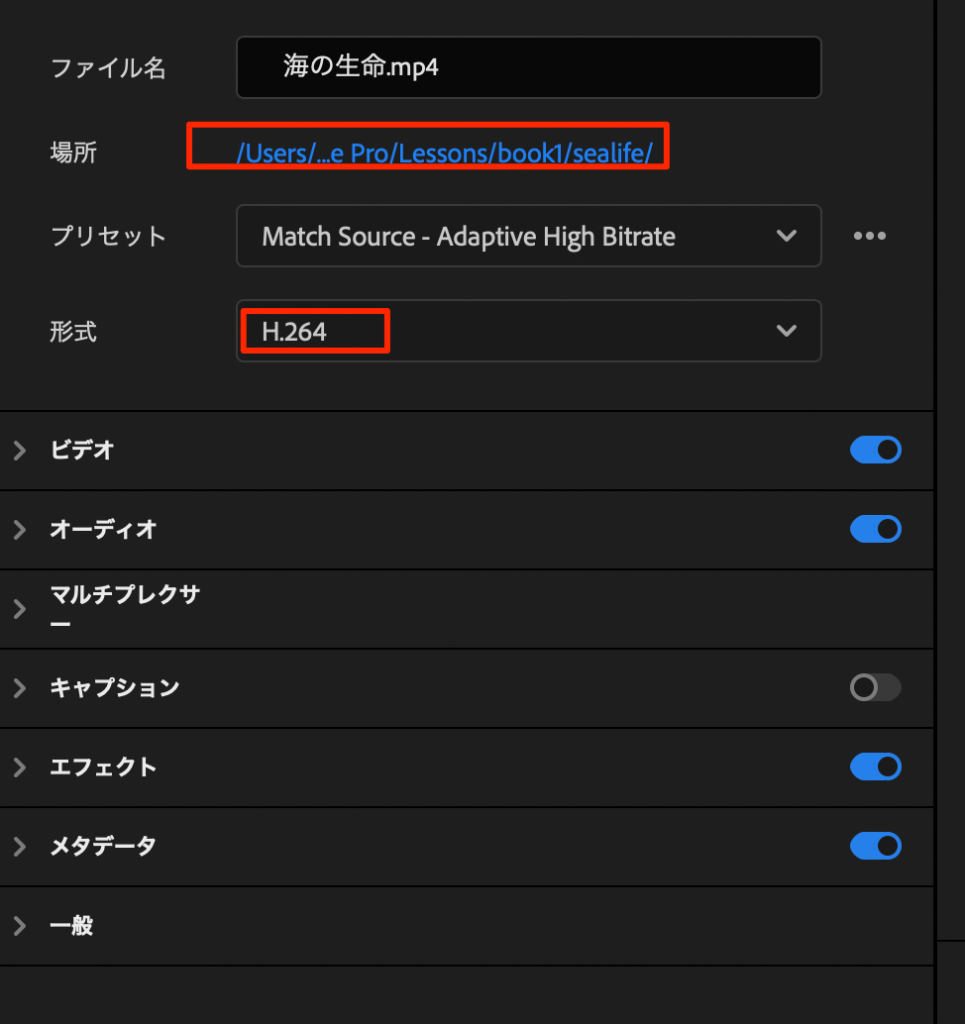This screenshot has width=965, height=1024.
Task: Switch off the エフェクト toggle
Action: click(x=875, y=767)
